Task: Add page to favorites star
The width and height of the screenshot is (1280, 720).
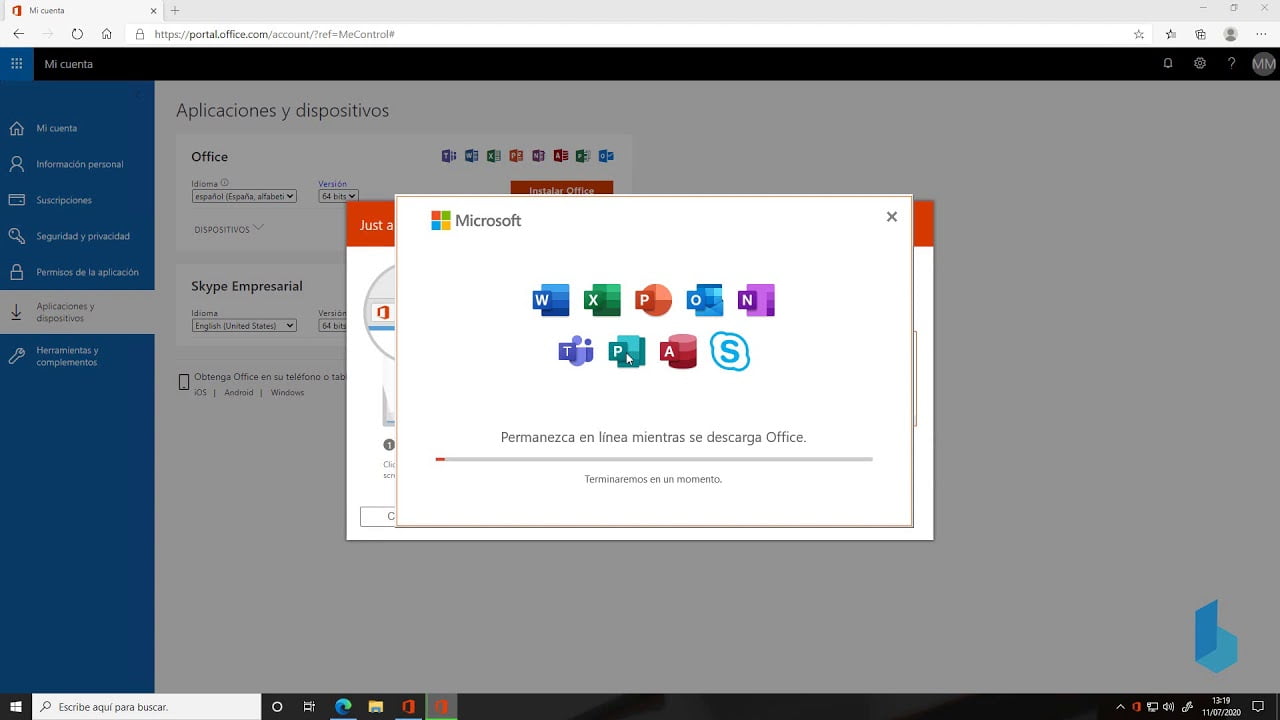Action: click(x=1139, y=34)
